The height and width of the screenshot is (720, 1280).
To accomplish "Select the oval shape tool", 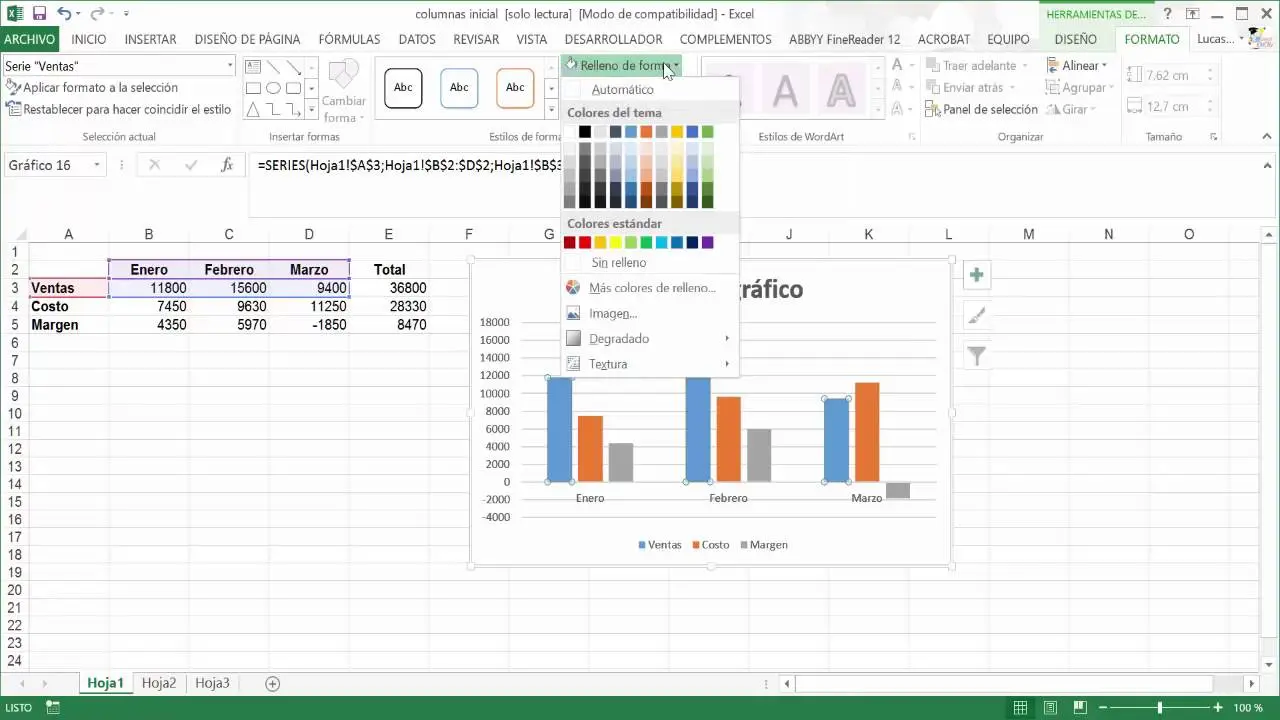I will coord(273,88).
